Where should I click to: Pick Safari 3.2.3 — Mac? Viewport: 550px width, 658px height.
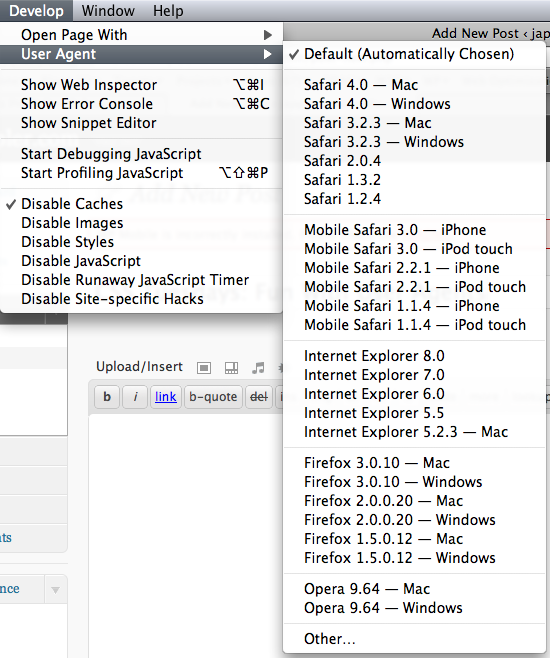[414, 123]
